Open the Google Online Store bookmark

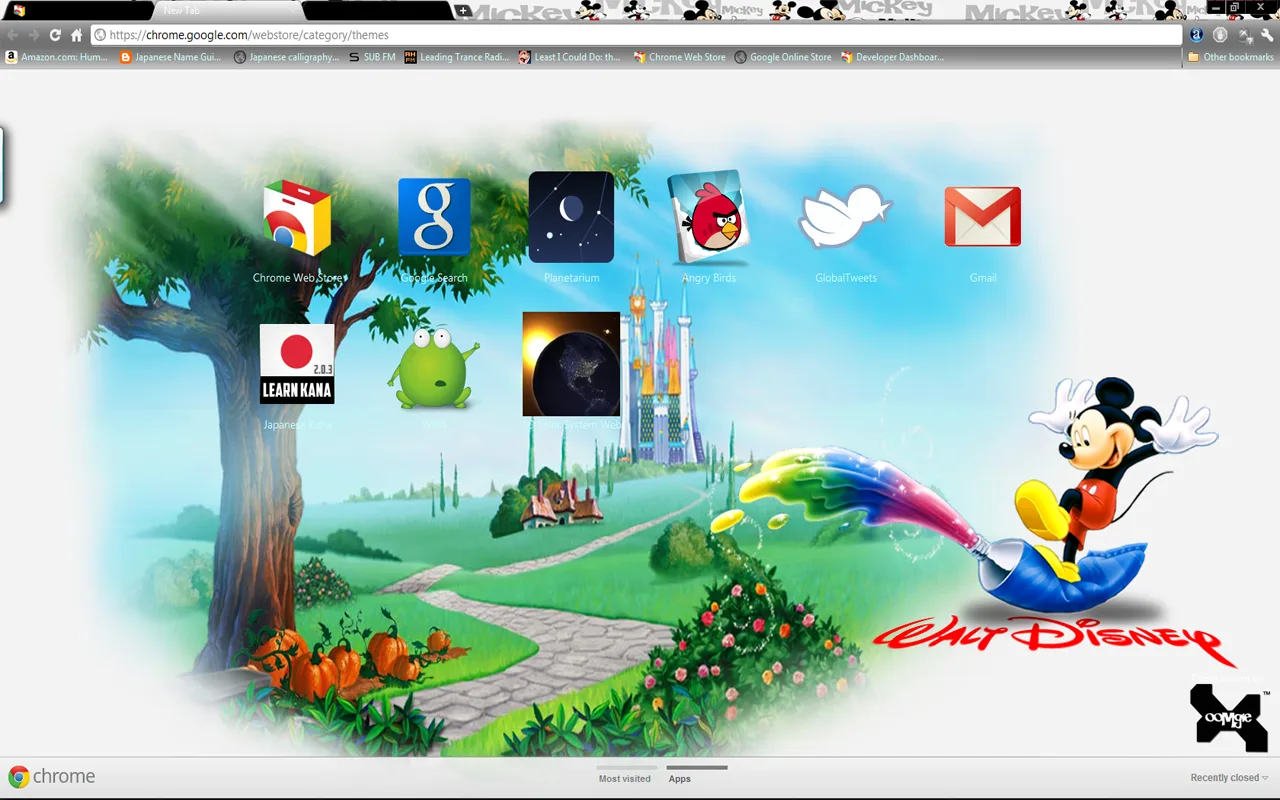783,57
